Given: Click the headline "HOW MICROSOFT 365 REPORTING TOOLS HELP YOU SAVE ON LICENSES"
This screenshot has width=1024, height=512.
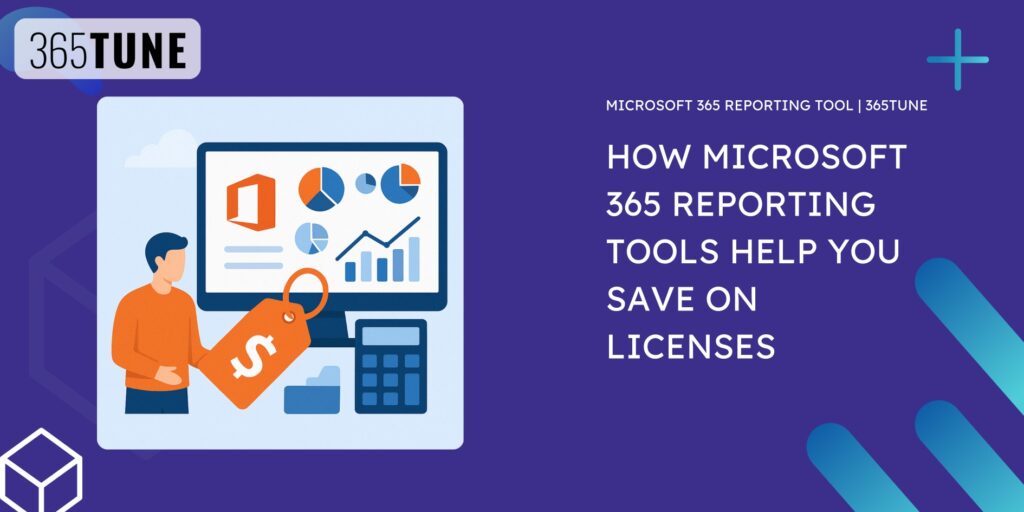Looking at the screenshot, I should pyautogui.click(x=757, y=252).
